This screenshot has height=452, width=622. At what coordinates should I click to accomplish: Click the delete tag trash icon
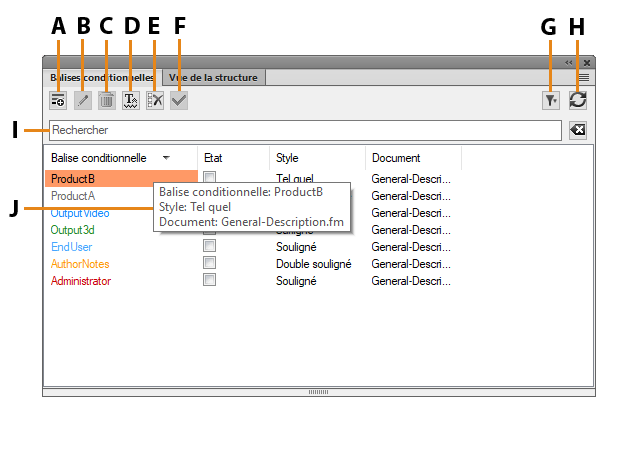pos(106,100)
